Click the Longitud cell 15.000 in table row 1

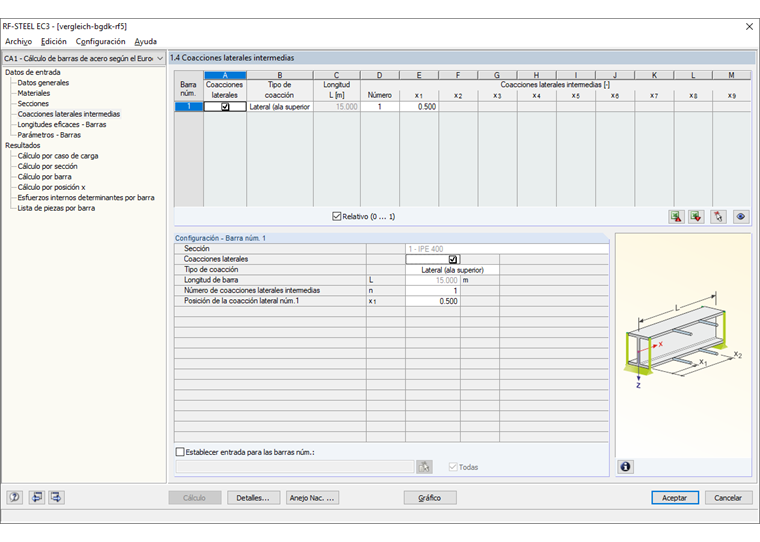(x=337, y=107)
